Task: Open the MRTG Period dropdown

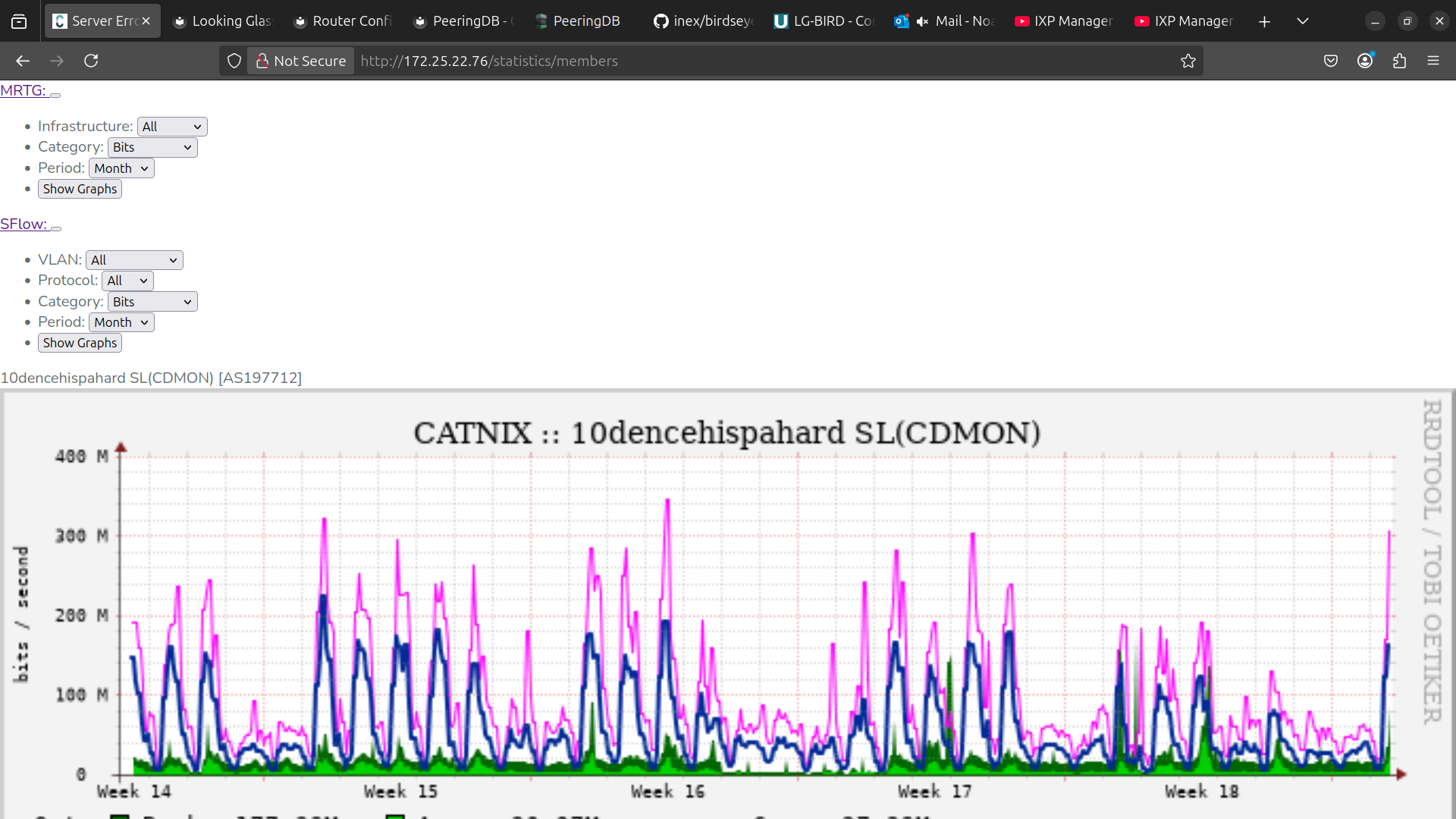Action: pos(121,168)
